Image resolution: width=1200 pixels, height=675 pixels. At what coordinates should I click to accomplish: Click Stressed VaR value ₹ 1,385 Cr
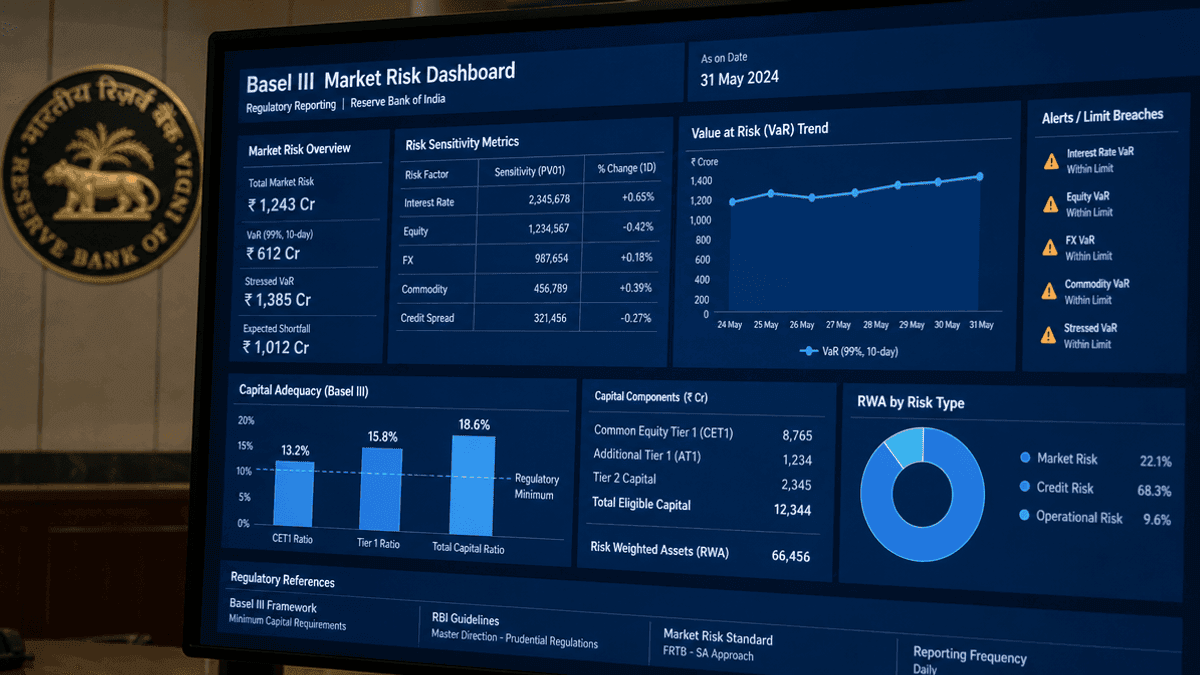[x=278, y=300]
